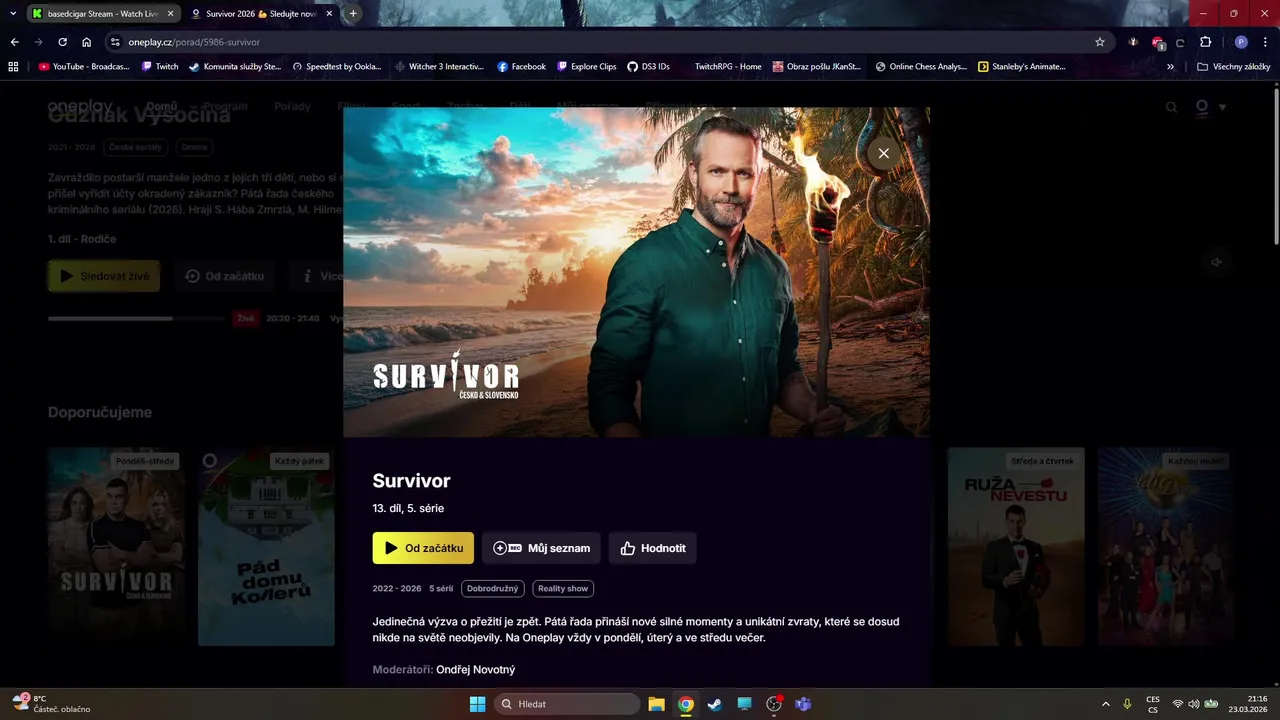This screenshot has height=720, width=1280.
Task: Switch to the Survivor 2026 tab
Action: click(x=260, y=14)
